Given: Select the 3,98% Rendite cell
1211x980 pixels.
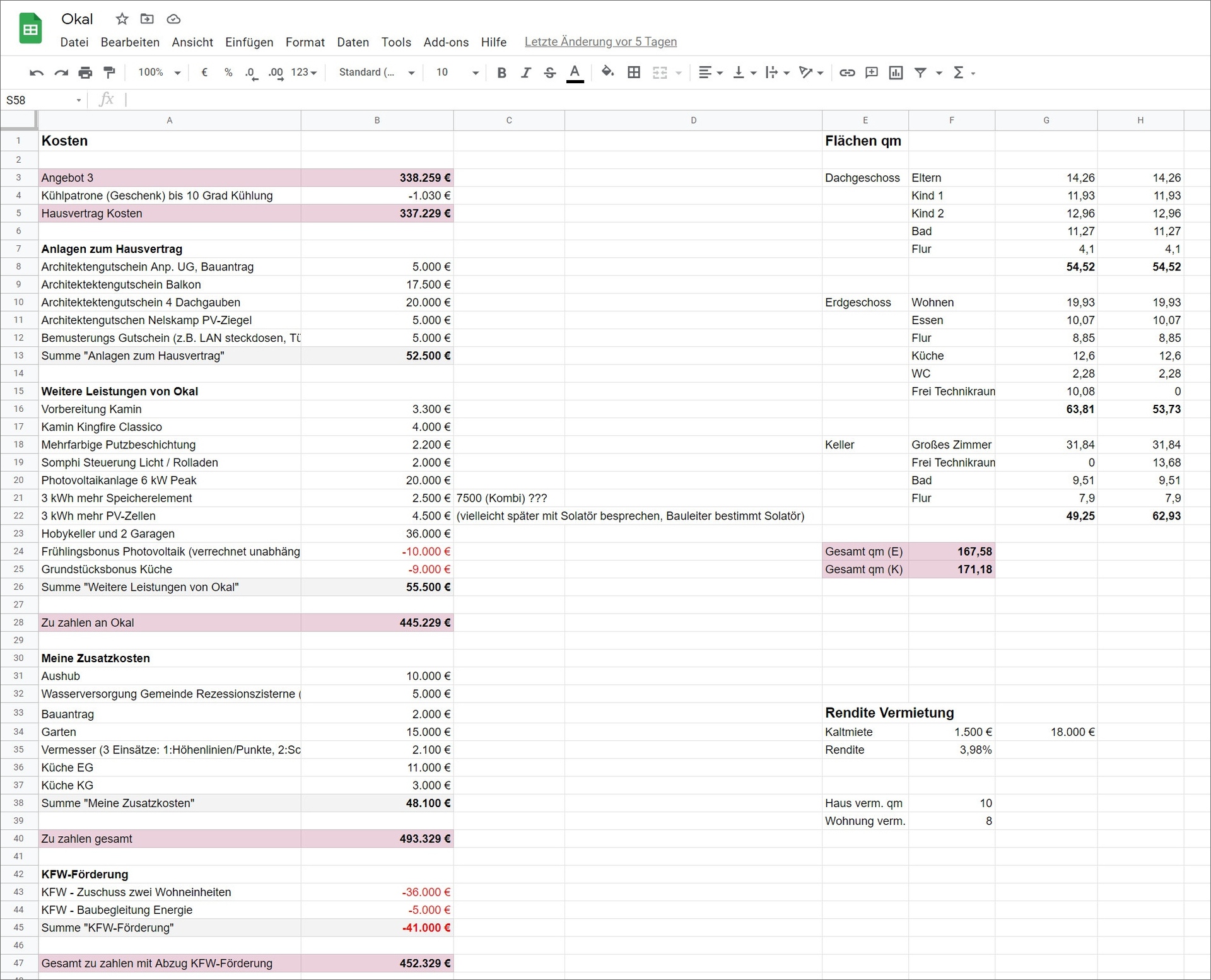Looking at the screenshot, I should pos(952,750).
